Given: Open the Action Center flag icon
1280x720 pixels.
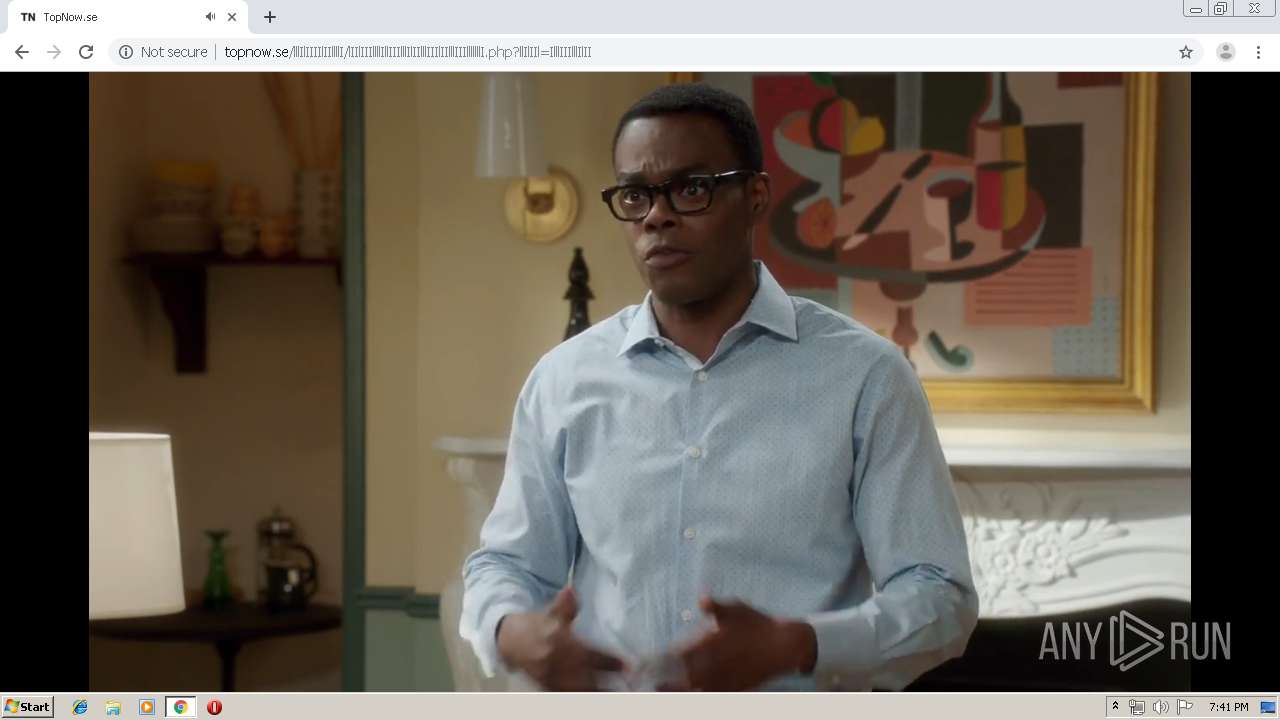Looking at the screenshot, I should 1185,707.
